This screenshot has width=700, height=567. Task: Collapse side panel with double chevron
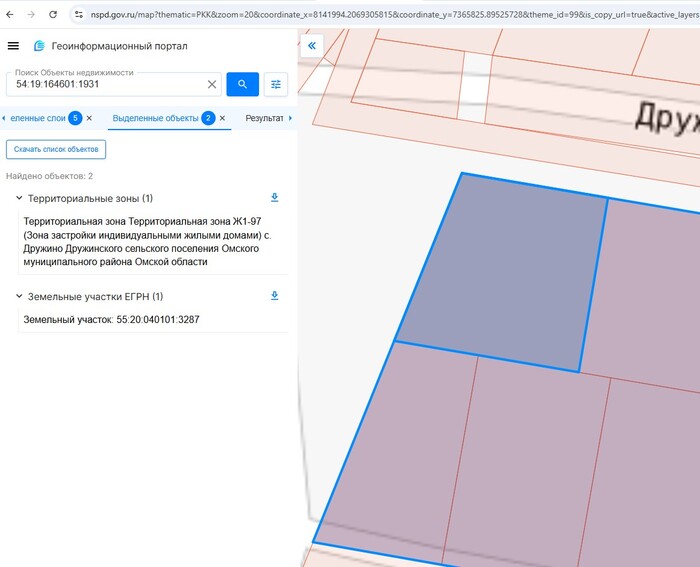coord(312,46)
